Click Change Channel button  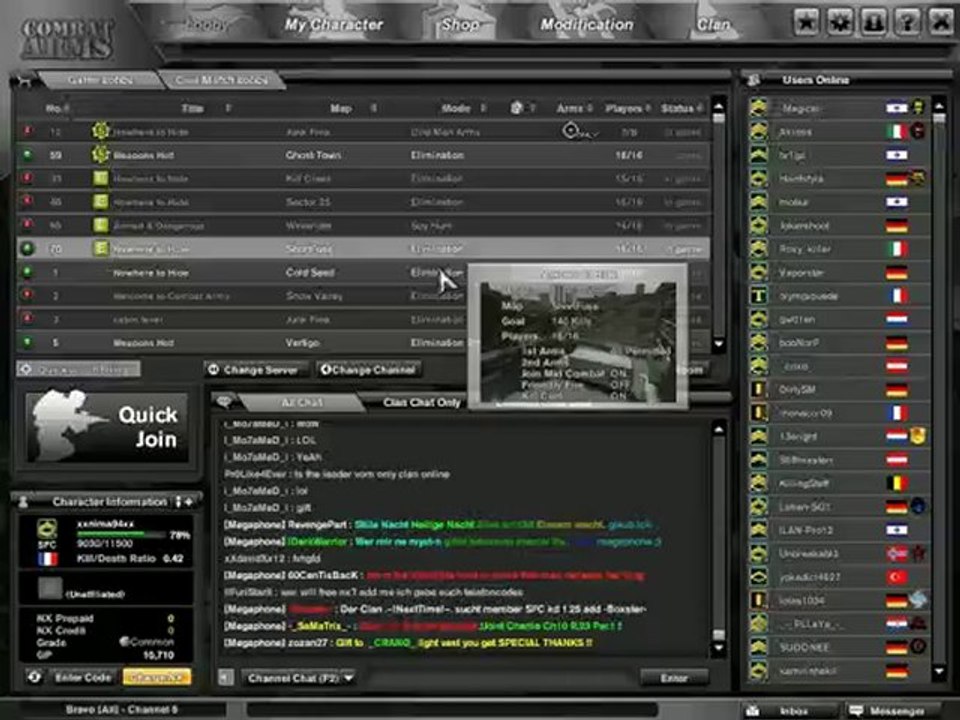pyautogui.click(x=369, y=369)
